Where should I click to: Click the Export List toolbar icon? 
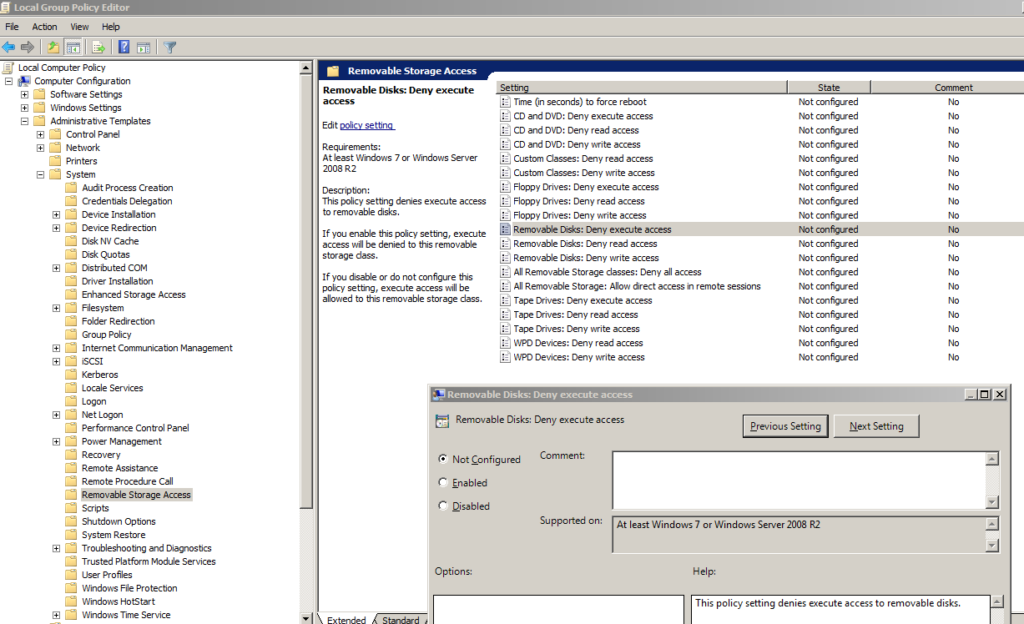[x=97, y=46]
